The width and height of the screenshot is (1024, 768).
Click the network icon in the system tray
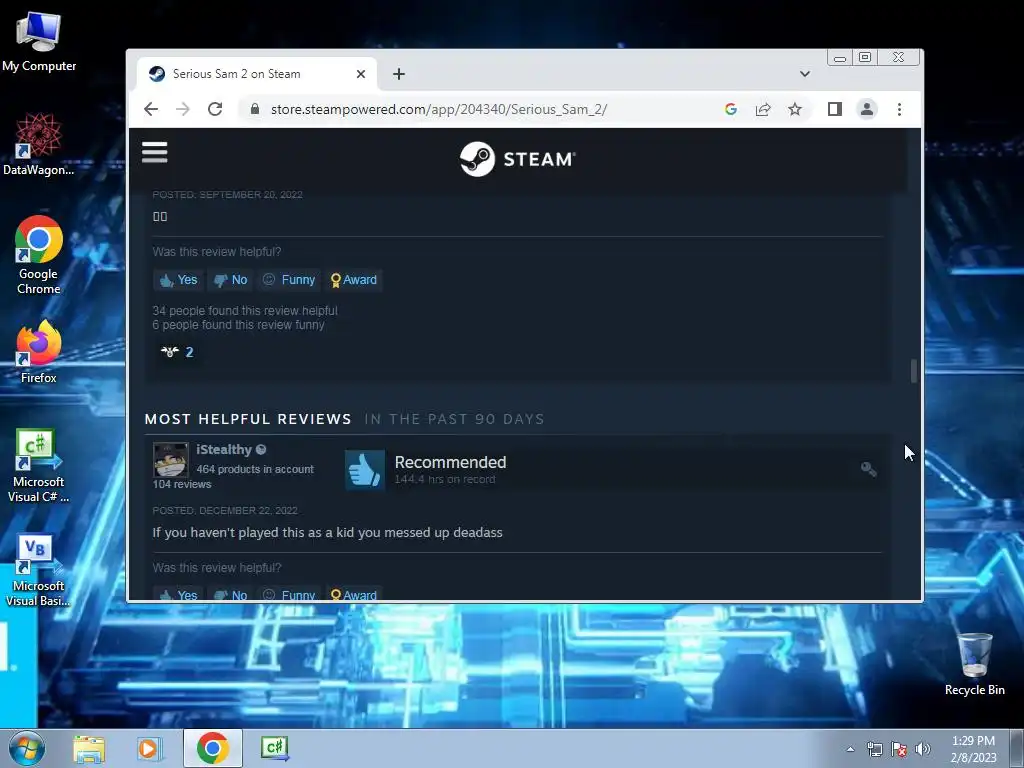(874, 749)
